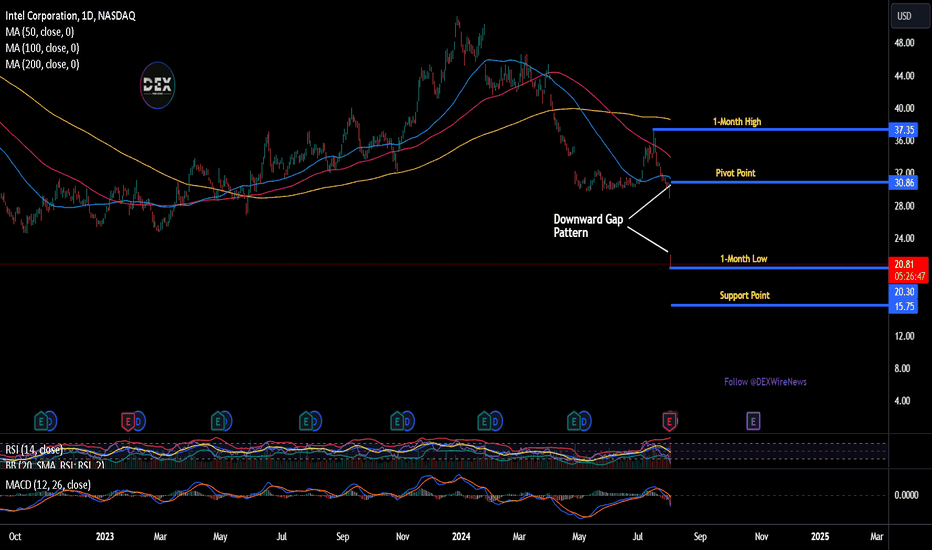Click the earnings E marker near August 2023
The width and height of the screenshot is (932, 550).
point(305,422)
